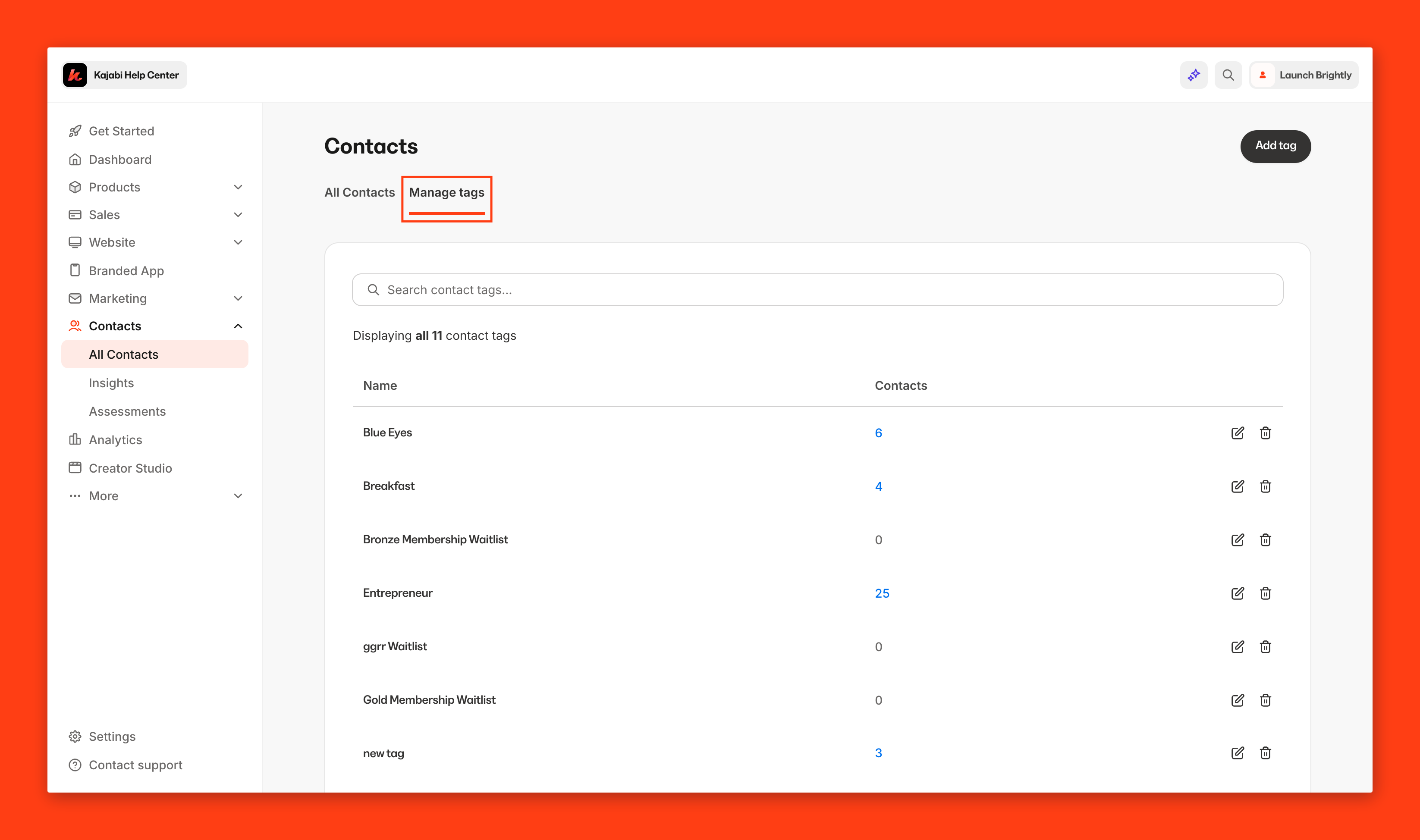Click the Add tag button
This screenshot has height=840, width=1420.
coord(1275,146)
